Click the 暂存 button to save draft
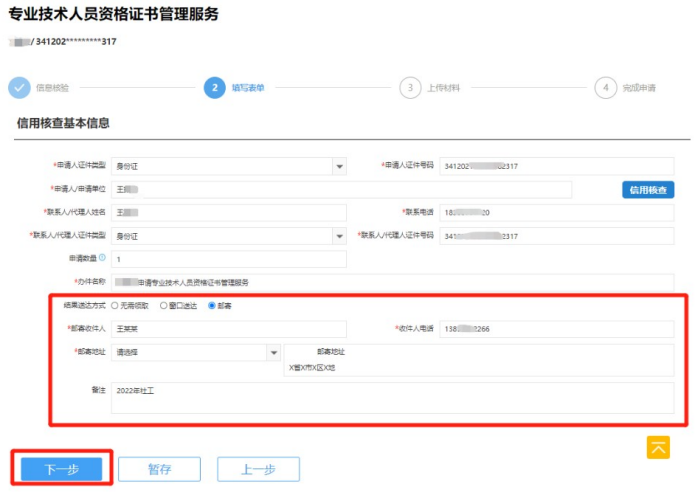 pos(159,469)
